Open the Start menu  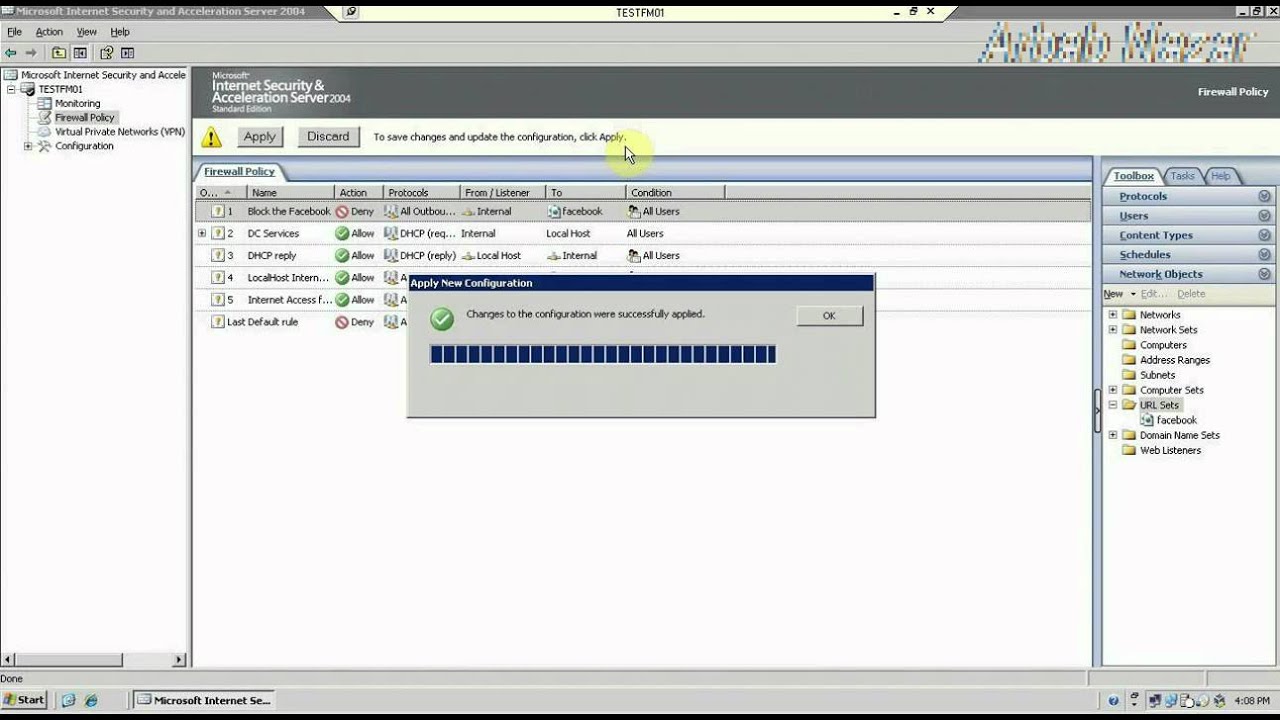click(x=24, y=700)
